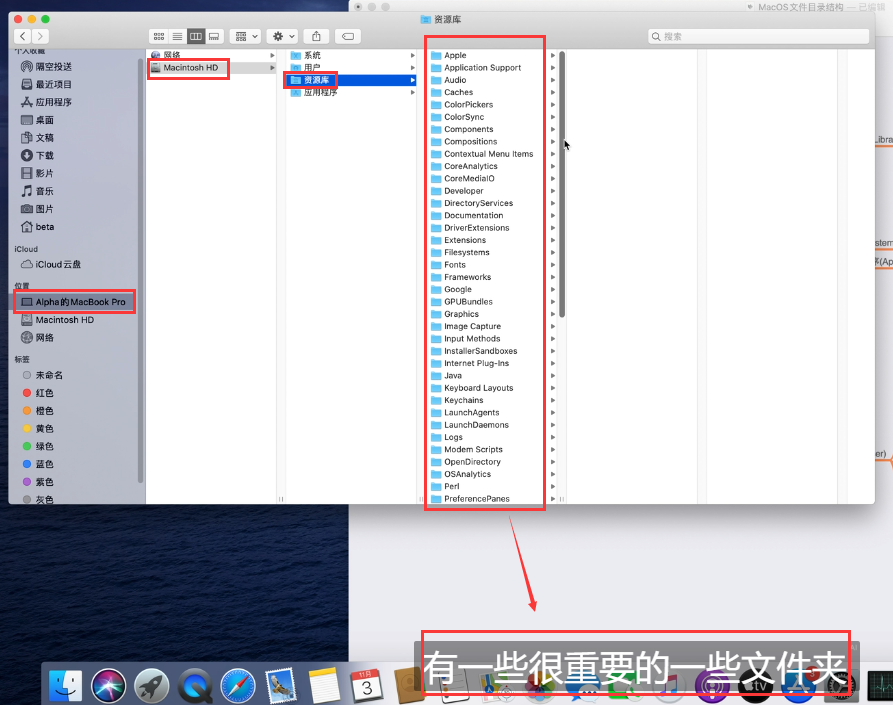Click the Edit Tags toolbar button
Viewport: 893px width, 705px height.
(347, 36)
